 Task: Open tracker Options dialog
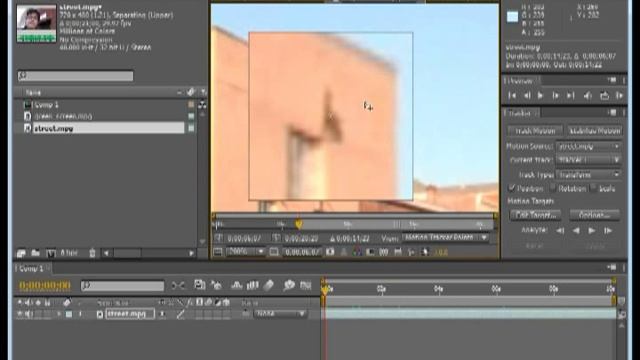(595, 215)
